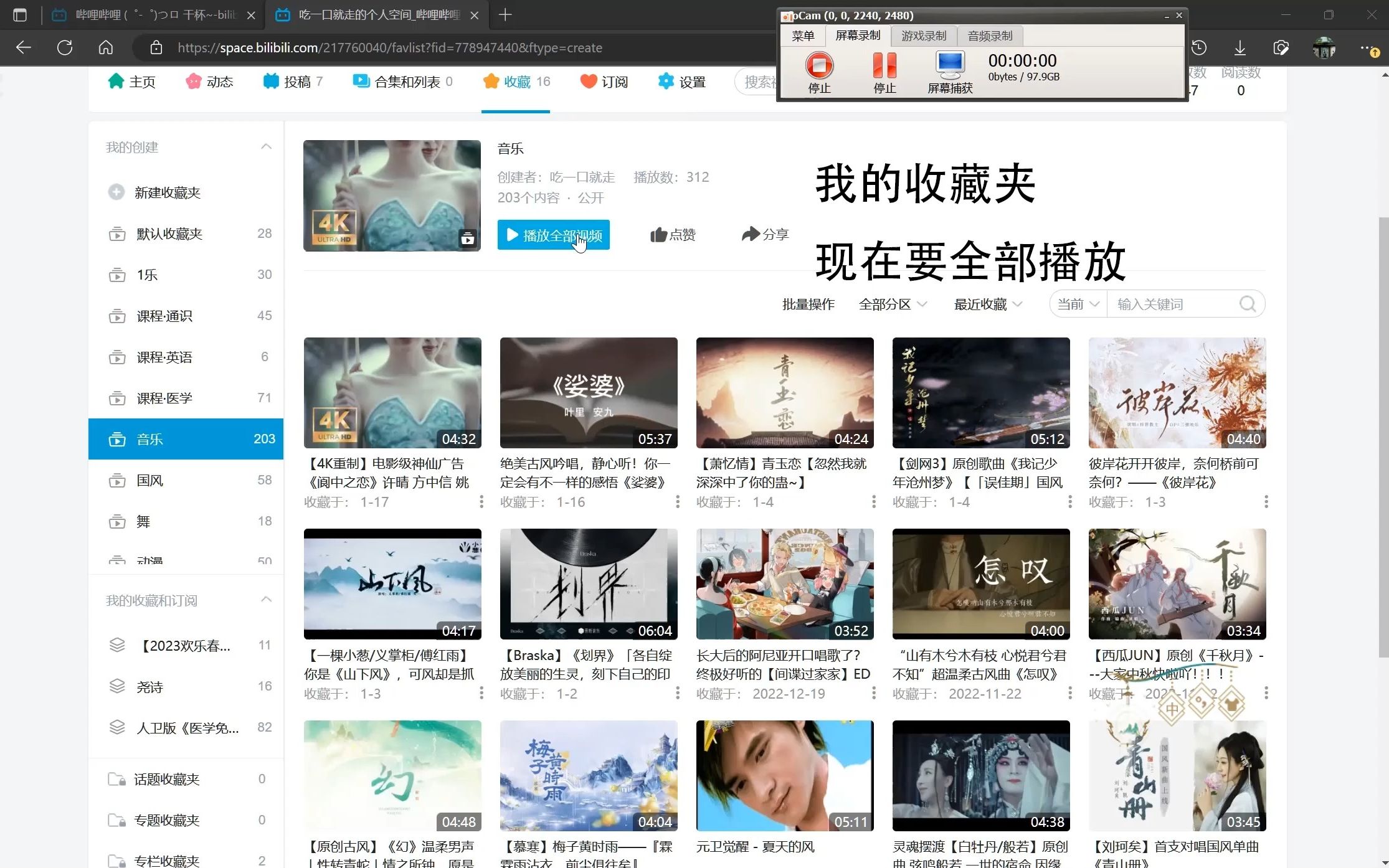Viewport: 1389px width, 868px height.
Task: Open the 投稿 tab
Action: [293, 82]
